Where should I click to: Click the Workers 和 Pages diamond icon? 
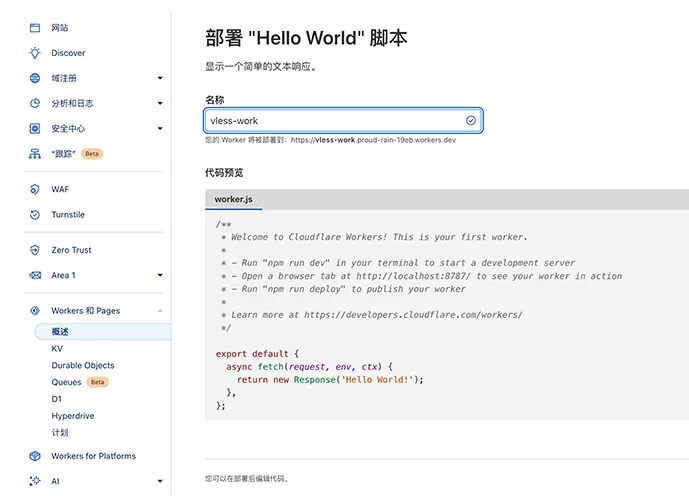click(35, 311)
